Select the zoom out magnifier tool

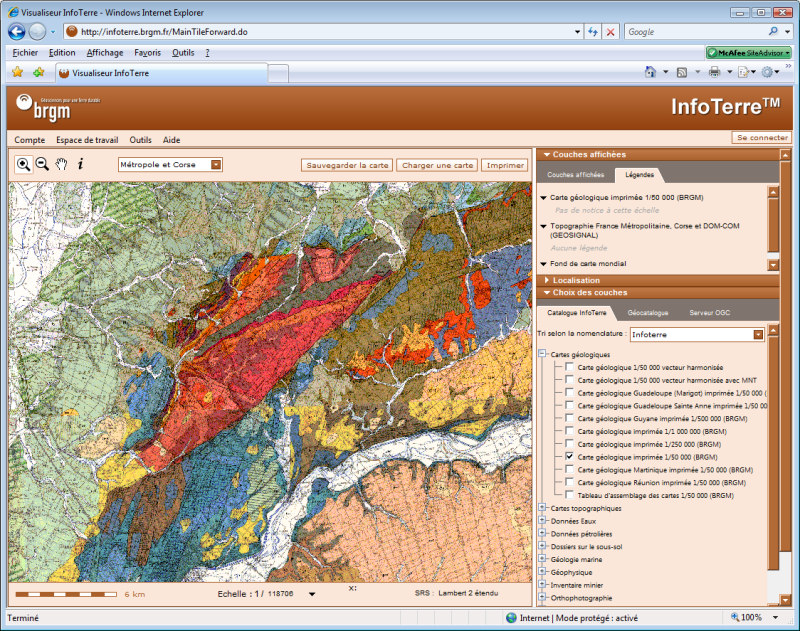coord(42,164)
